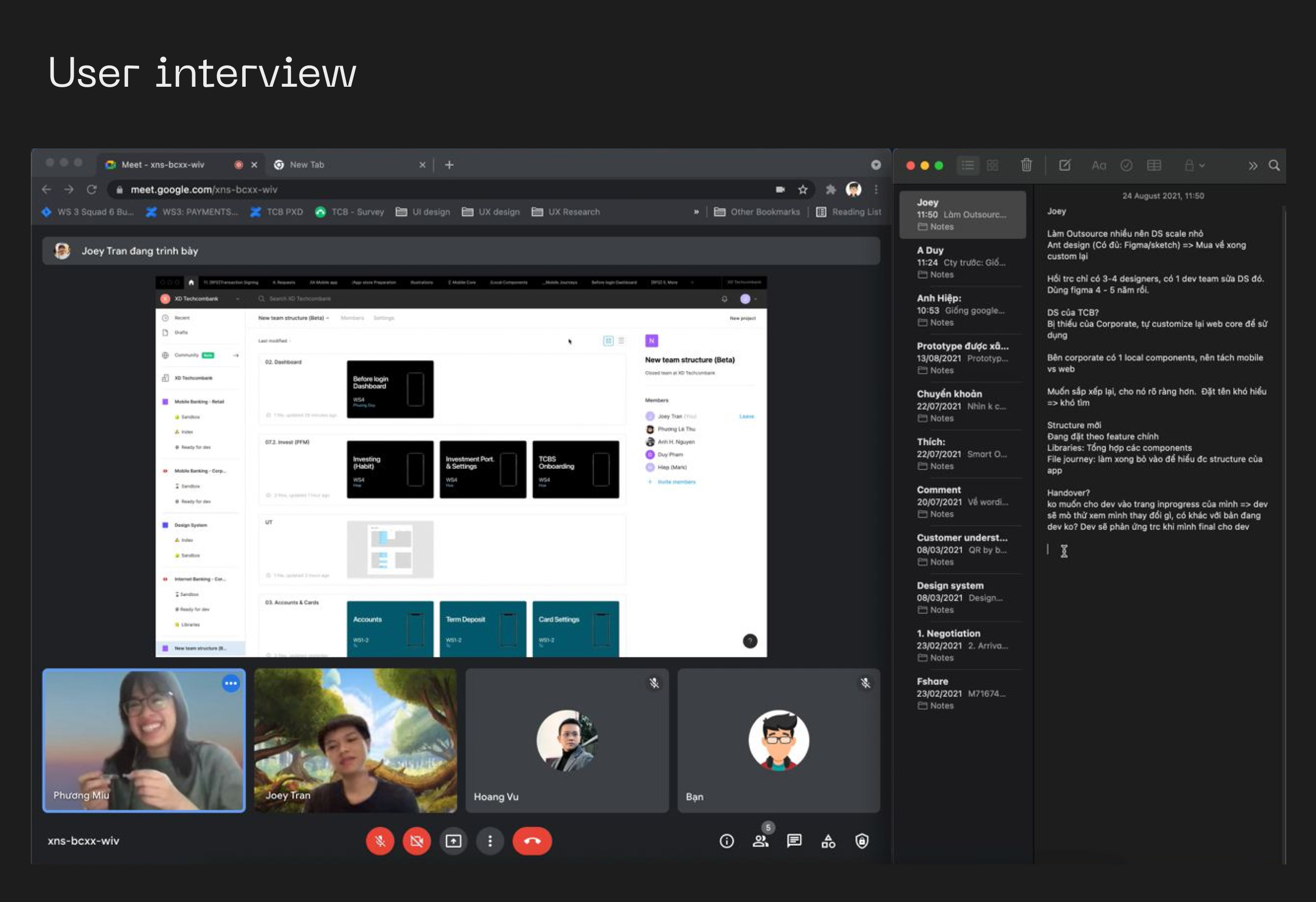Click the Joey Tran đang trình bày banner

[x=461, y=251]
